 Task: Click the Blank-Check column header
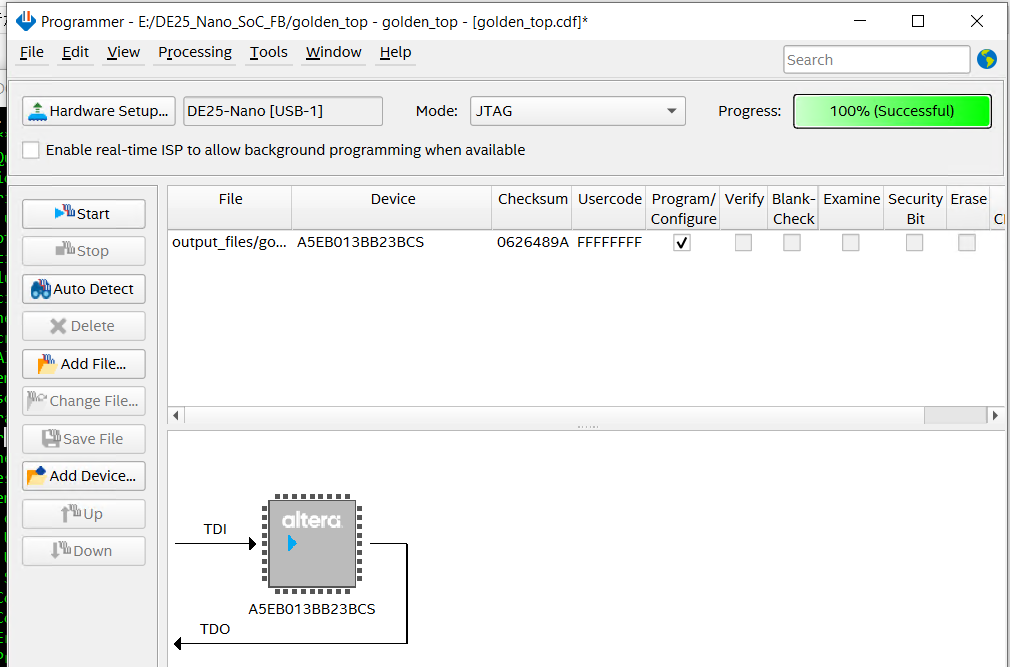[x=794, y=208]
